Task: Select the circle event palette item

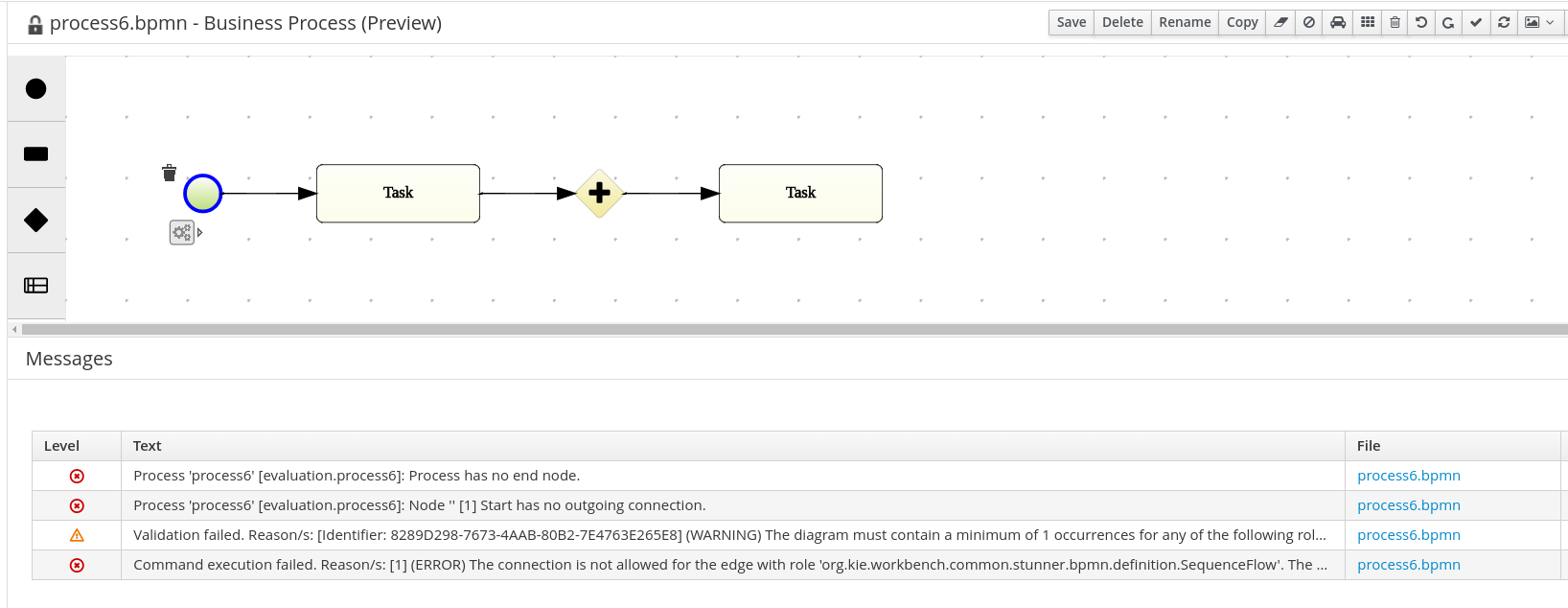Action: [x=36, y=89]
